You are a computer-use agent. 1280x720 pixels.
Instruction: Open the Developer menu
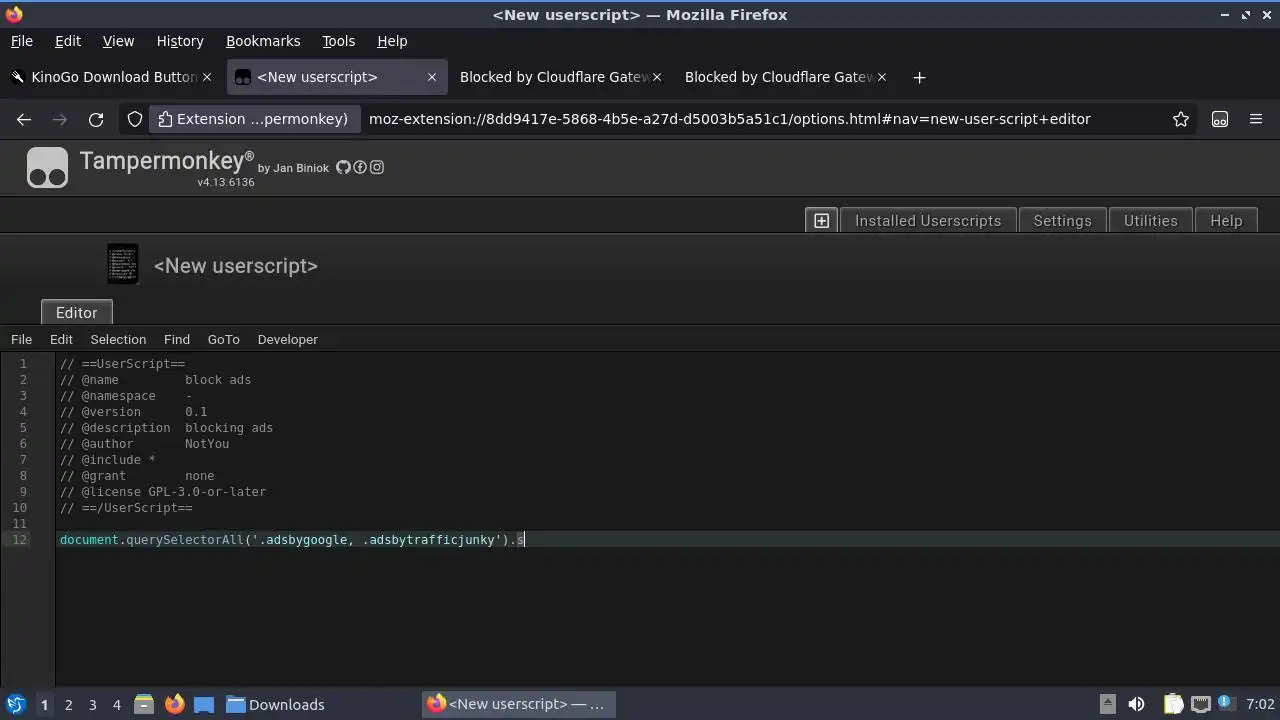point(287,339)
